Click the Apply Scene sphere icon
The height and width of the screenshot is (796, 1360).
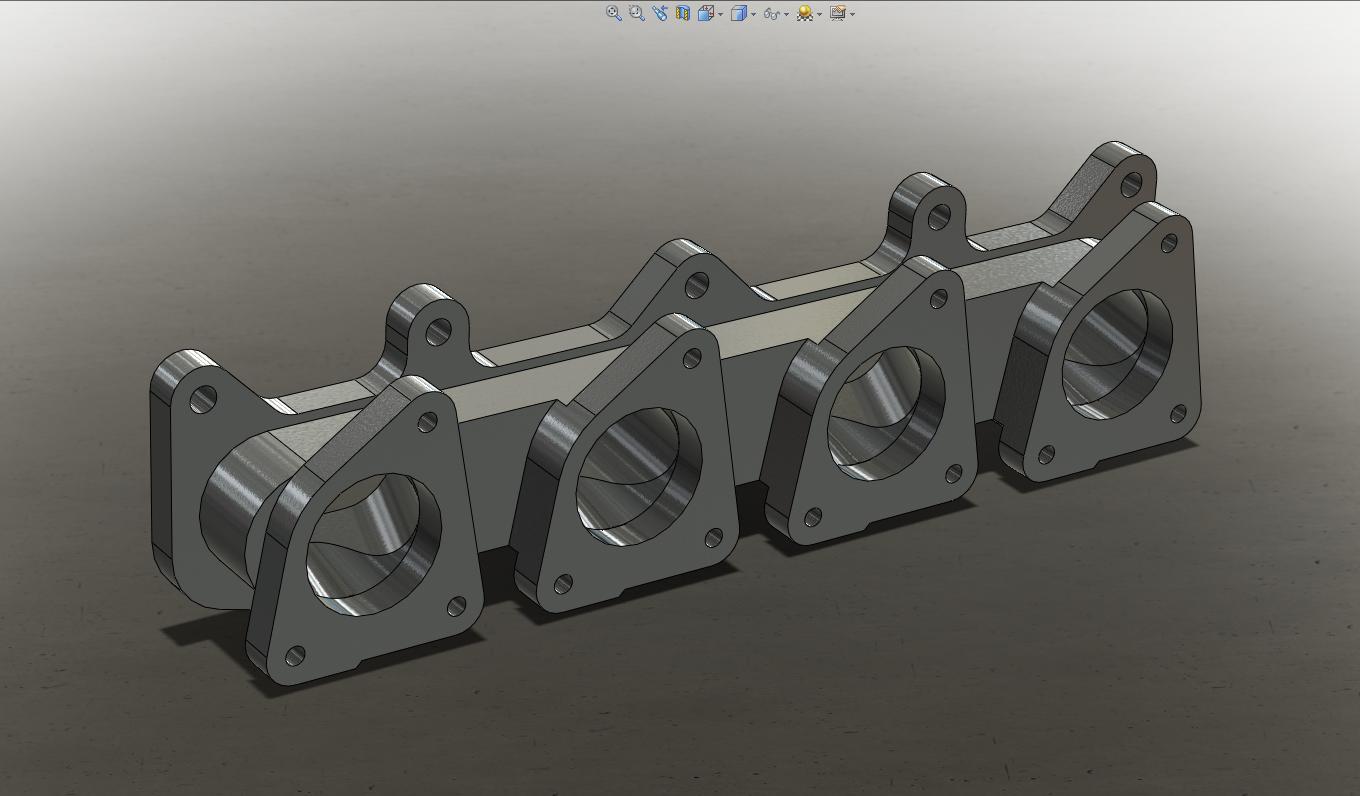pos(804,13)
